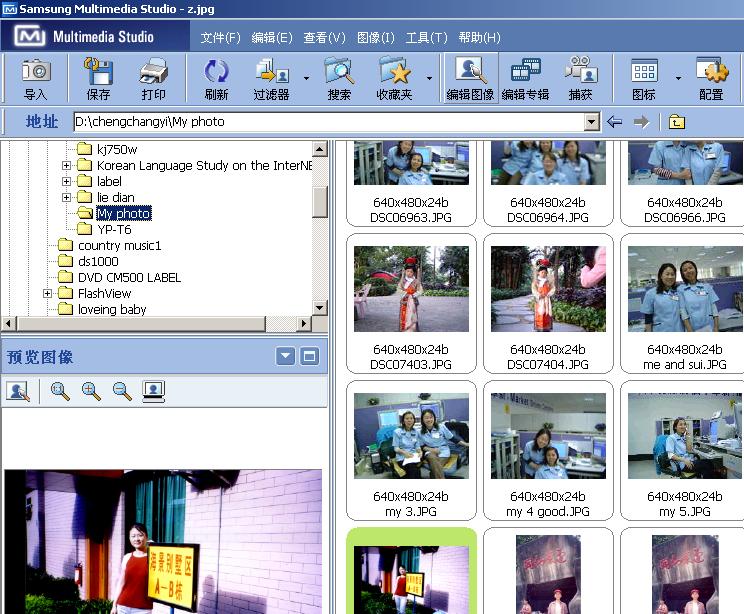744x614 pixels.
Task: Select the My photo folder
Action: click(123, 214)
